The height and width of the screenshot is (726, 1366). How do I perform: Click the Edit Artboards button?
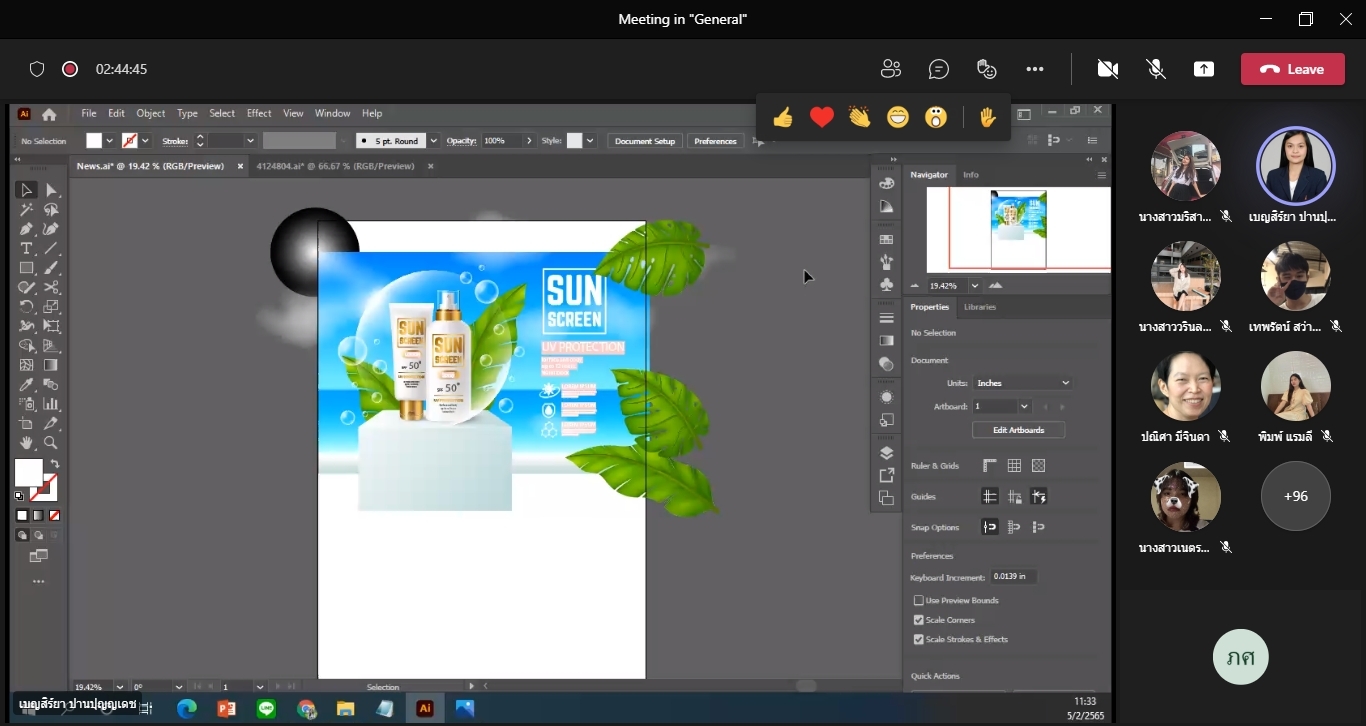click(x=1018, y=430)
